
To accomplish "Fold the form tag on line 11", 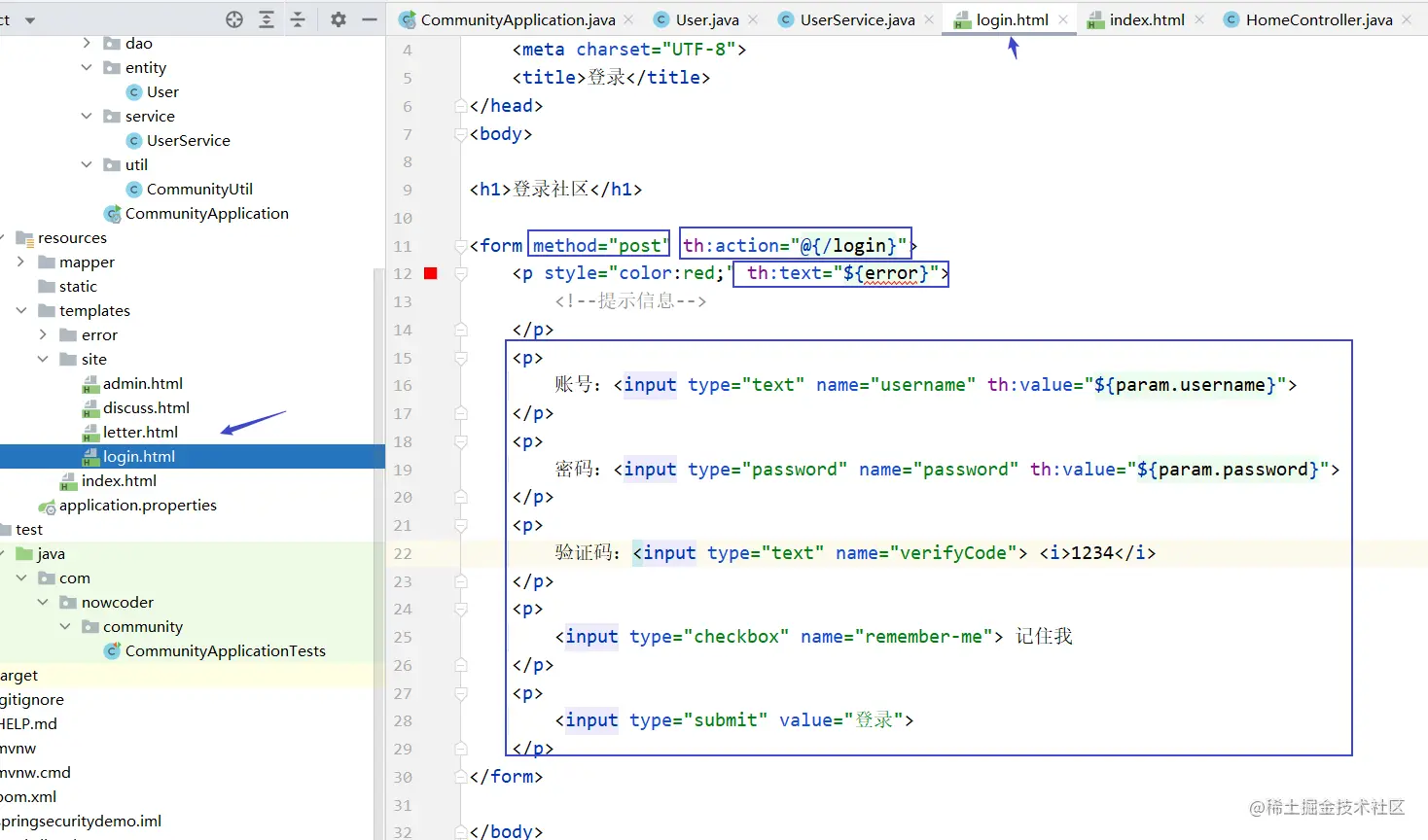I will tap(461, 246).
